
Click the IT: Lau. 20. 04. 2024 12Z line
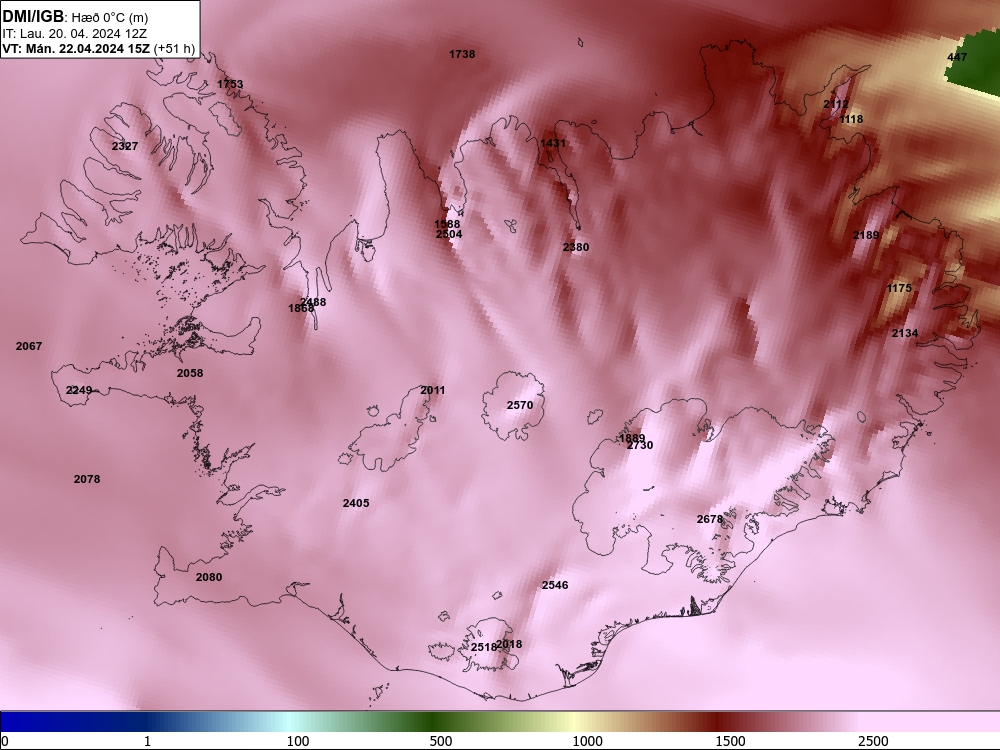pyautogui.click(x=74, y=34)
